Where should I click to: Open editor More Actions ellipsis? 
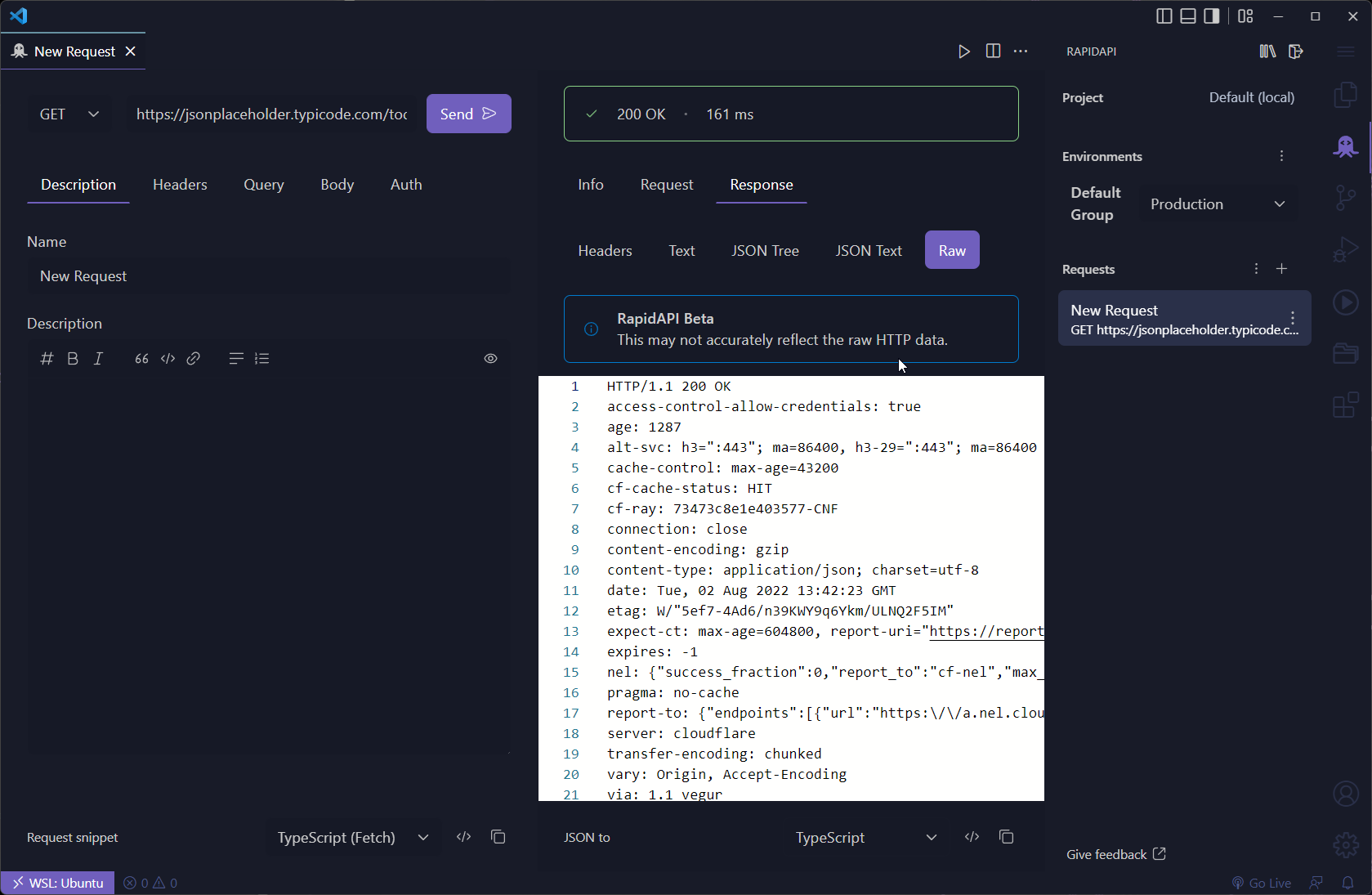[1021, 51]
